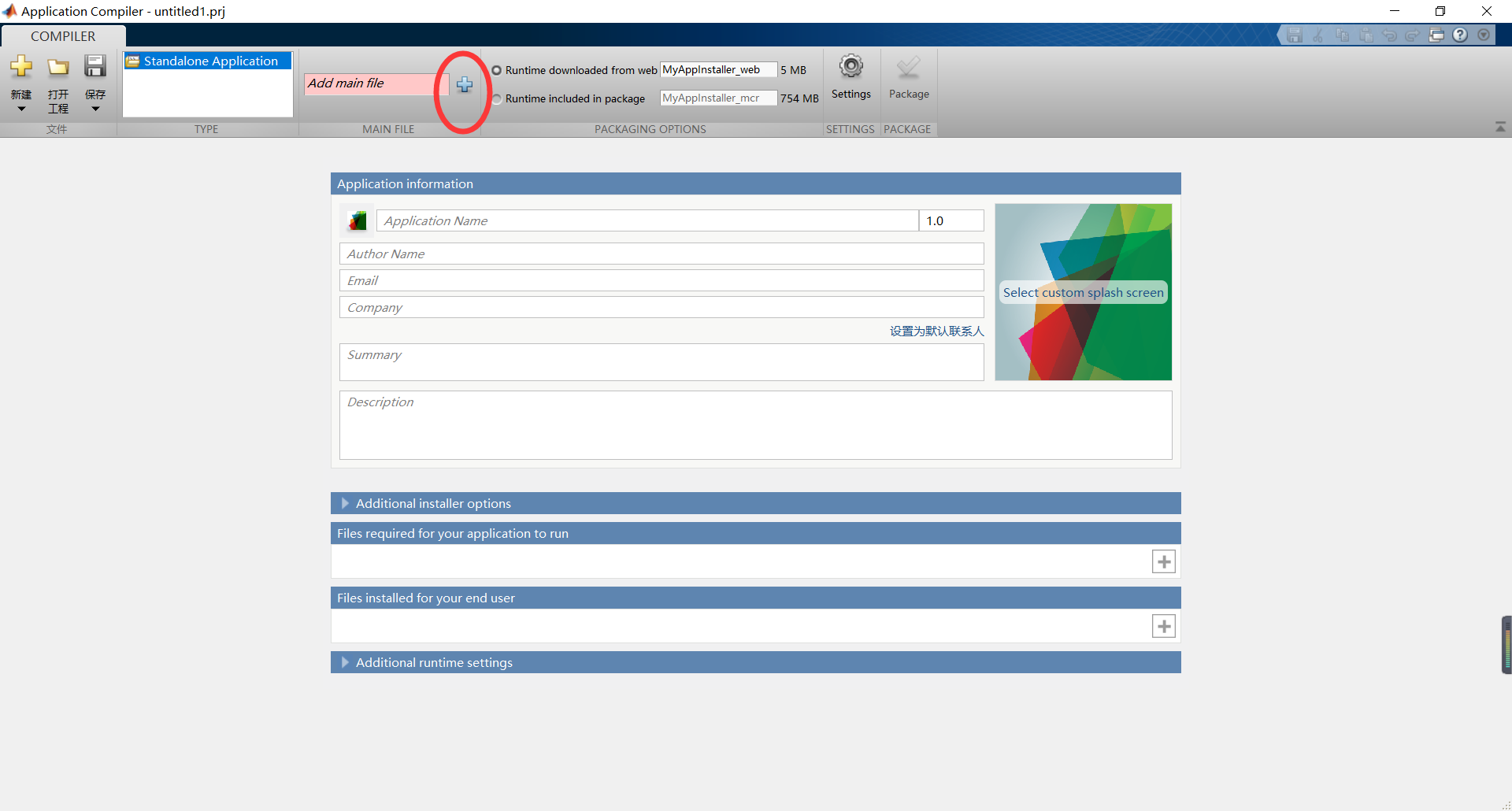This screenshot has width=1512, height=811.
Task: Click the minimize ribbon arrow
Action: [x=1500, y=126]
